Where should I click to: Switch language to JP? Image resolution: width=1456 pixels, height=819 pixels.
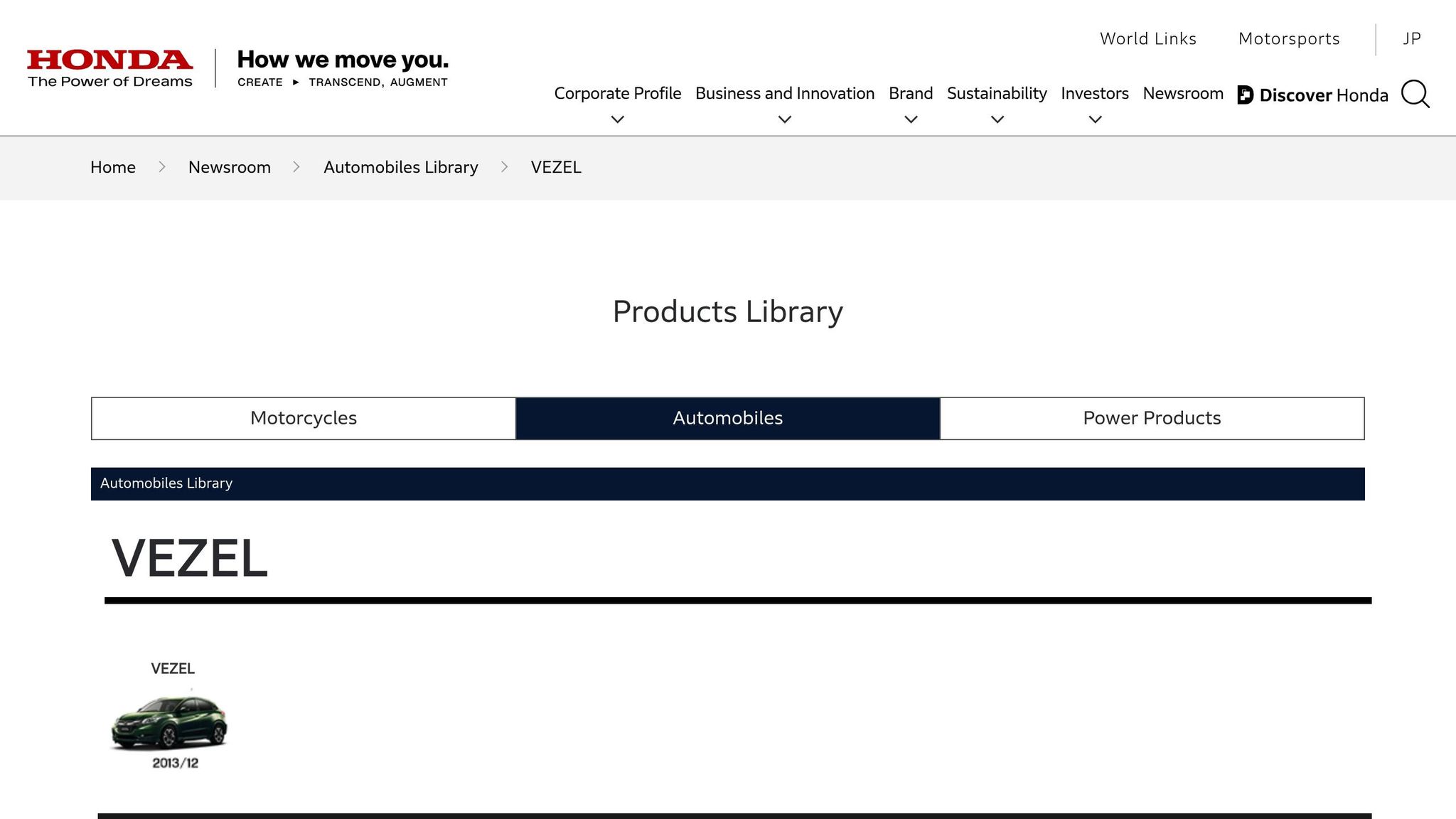[x=1411, y=38]
